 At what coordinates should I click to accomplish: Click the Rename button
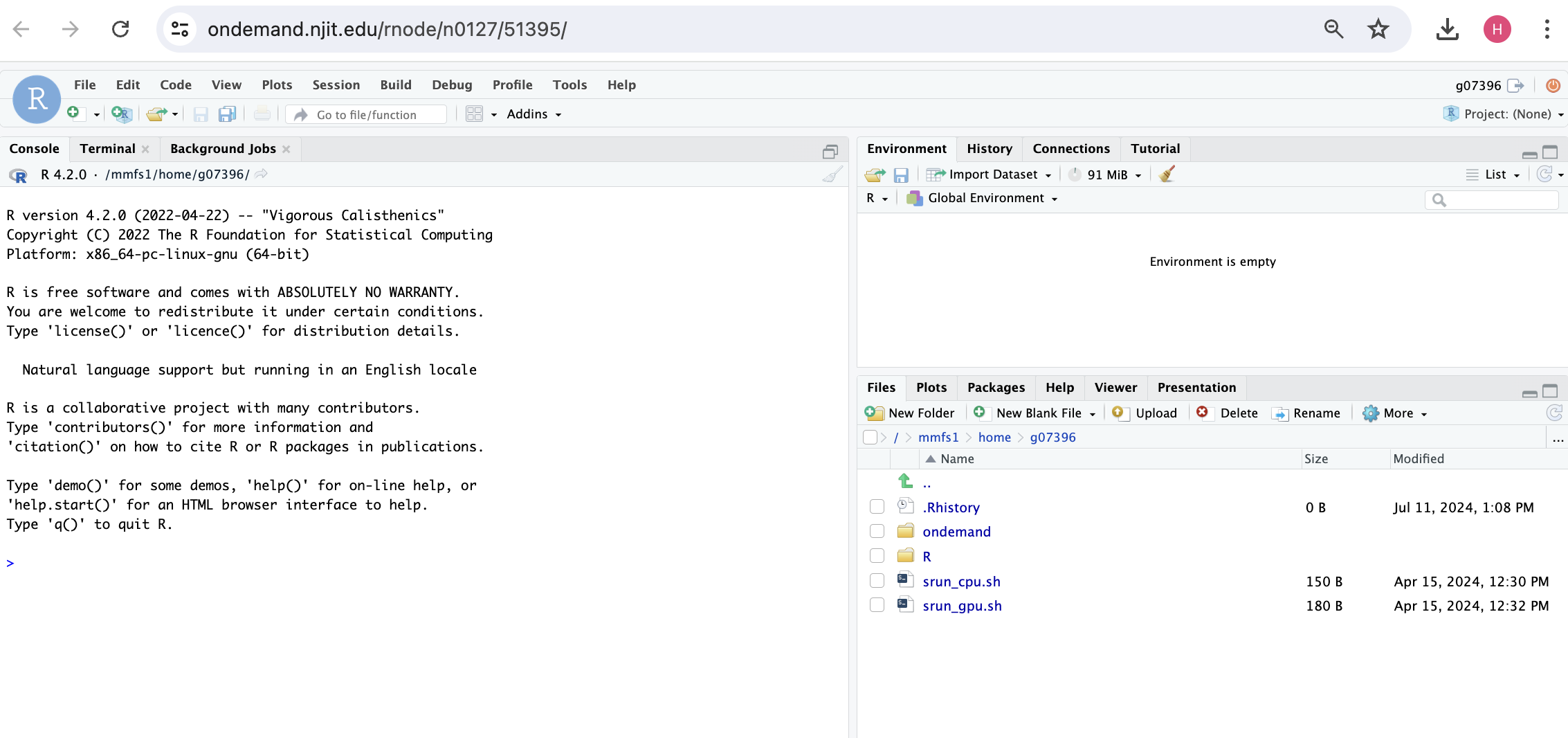click(1306, 413)
